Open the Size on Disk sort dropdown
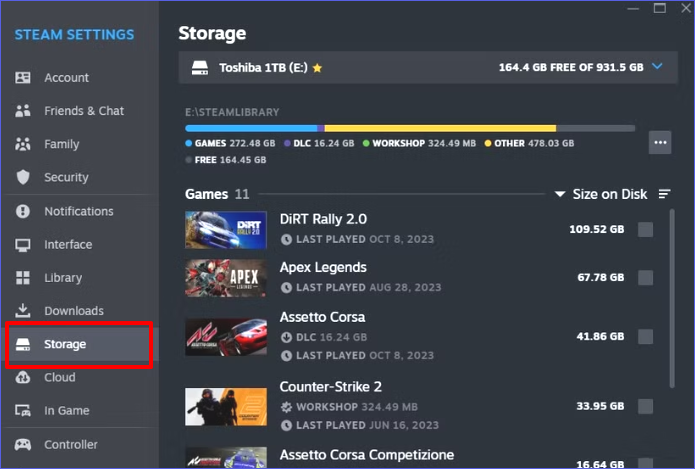This screenshot has height=469, width=695. (601, 194)
